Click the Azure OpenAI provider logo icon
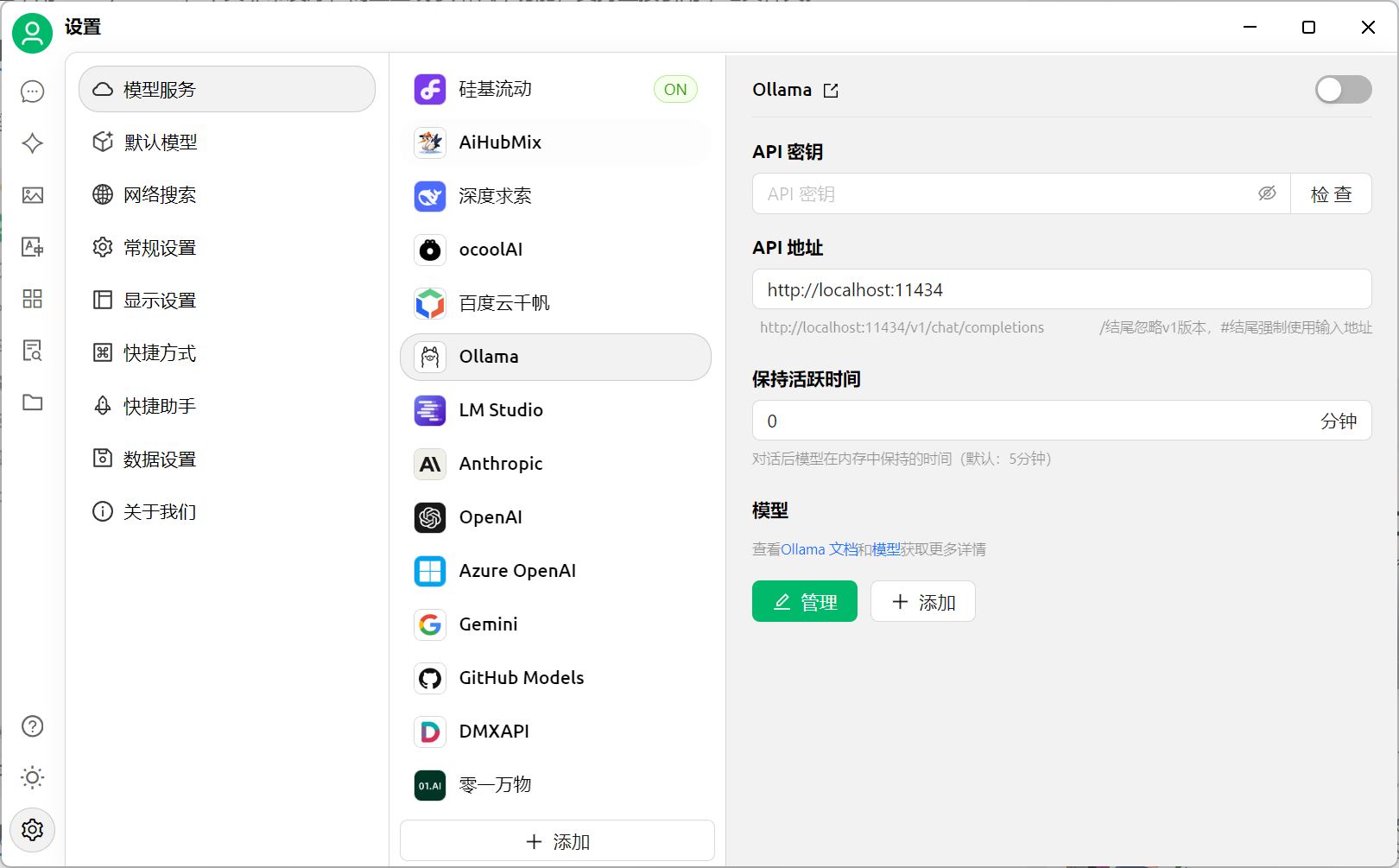This screenshot has width=1399, height=868. tap(430, 571)
